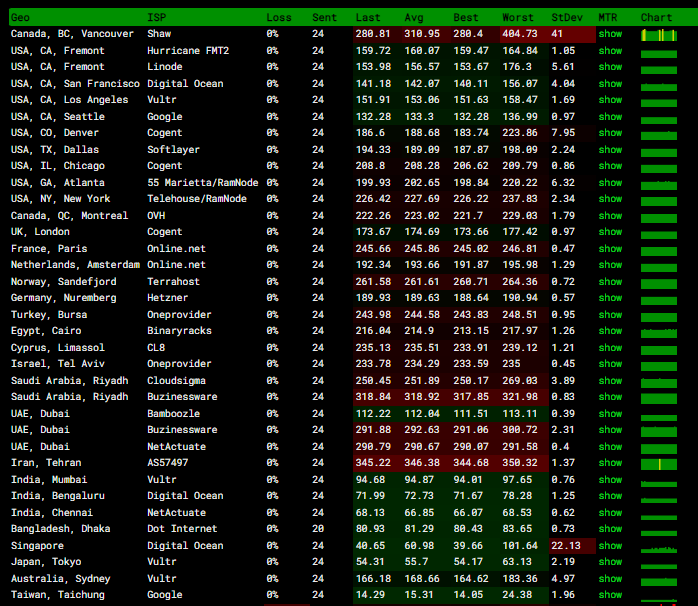The image size is (698, 606).
Task: Click the Vancouver Shaw latency chart
Action: click(659, 35)
